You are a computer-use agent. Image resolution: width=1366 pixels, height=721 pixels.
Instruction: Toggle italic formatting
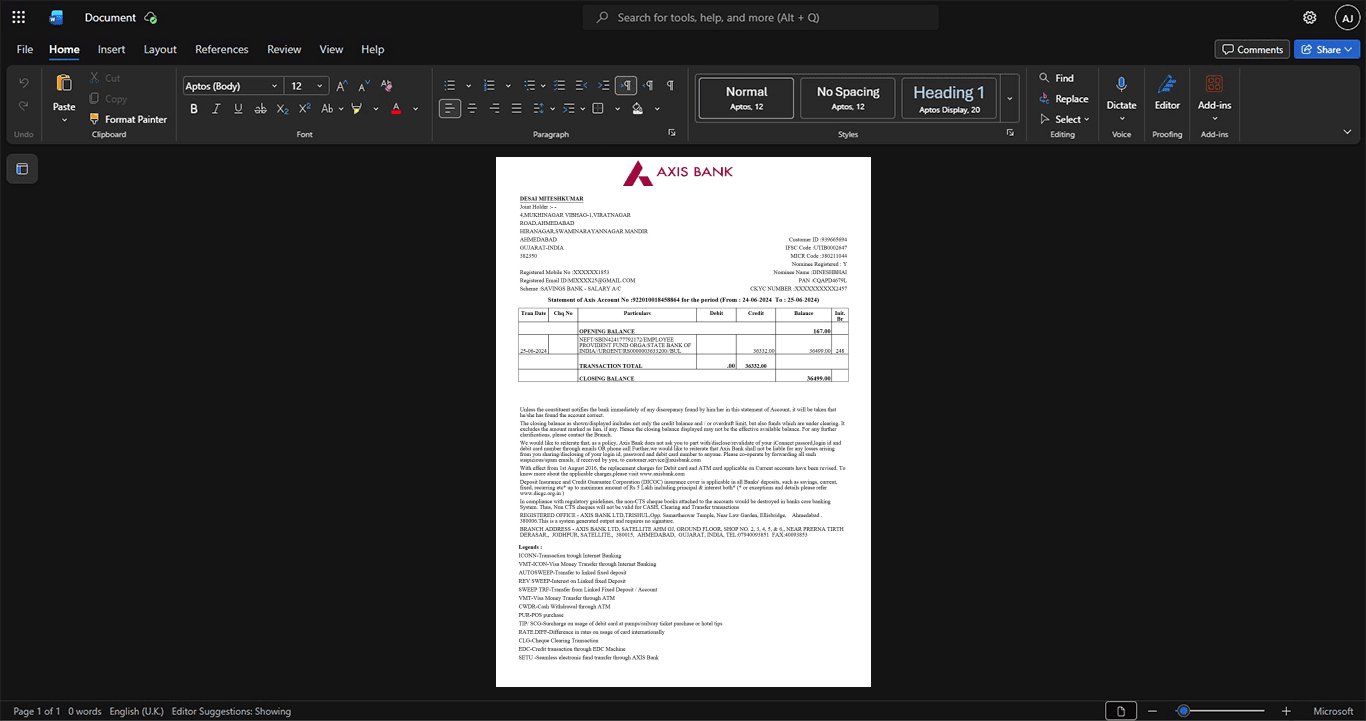(216, 108)
